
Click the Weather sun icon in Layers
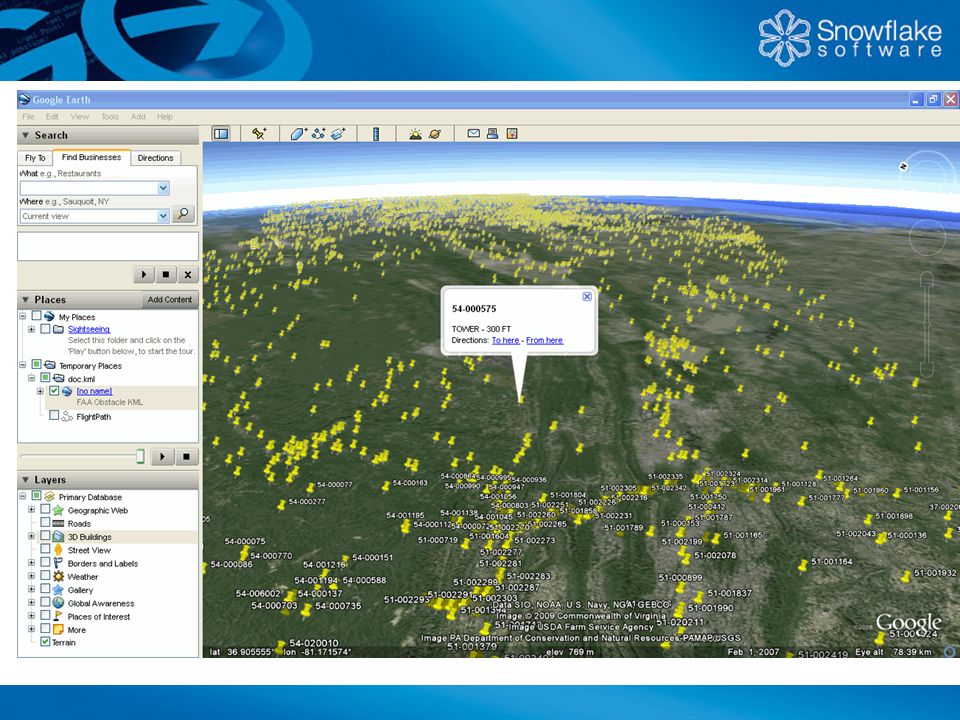[58, 576]
